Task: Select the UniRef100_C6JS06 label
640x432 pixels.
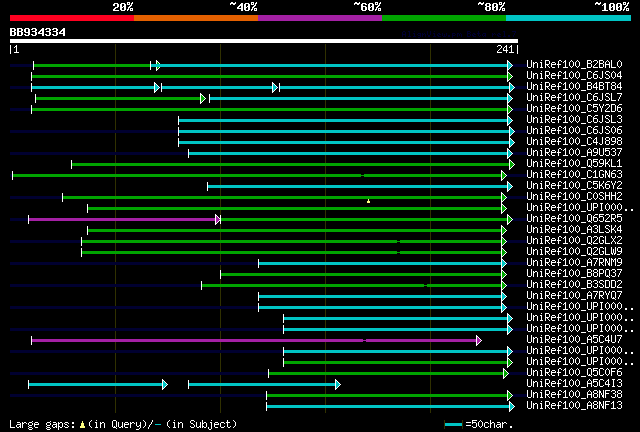Action: 574,131
